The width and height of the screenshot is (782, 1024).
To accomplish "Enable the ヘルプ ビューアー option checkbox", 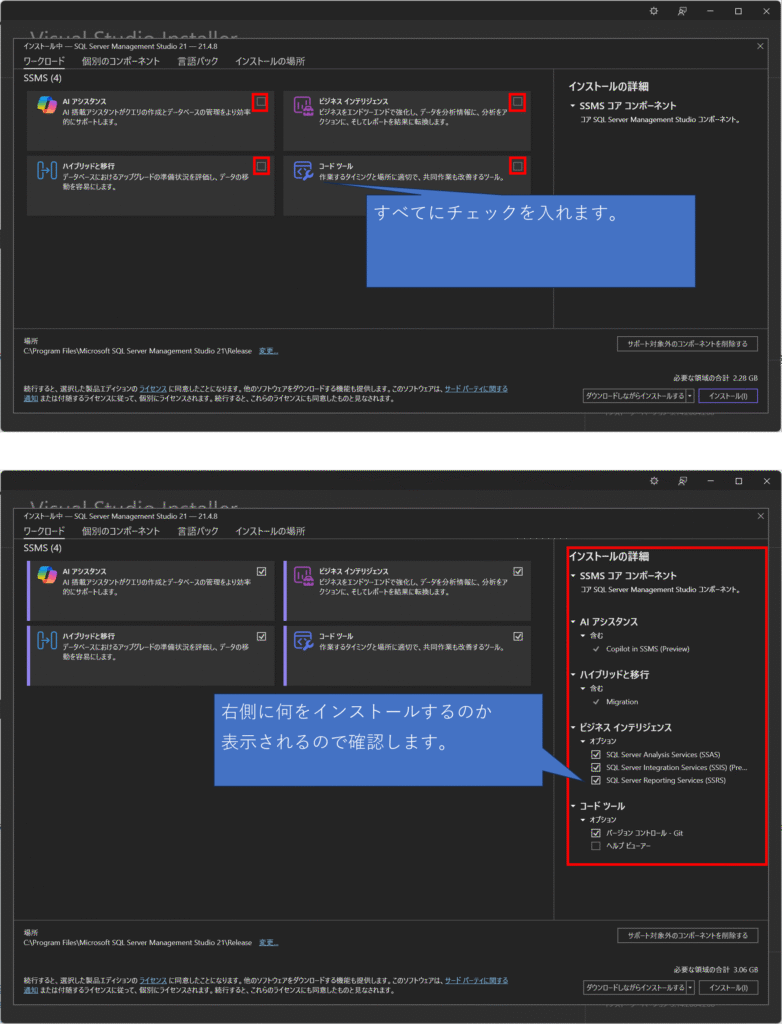I will pos(596,846).
